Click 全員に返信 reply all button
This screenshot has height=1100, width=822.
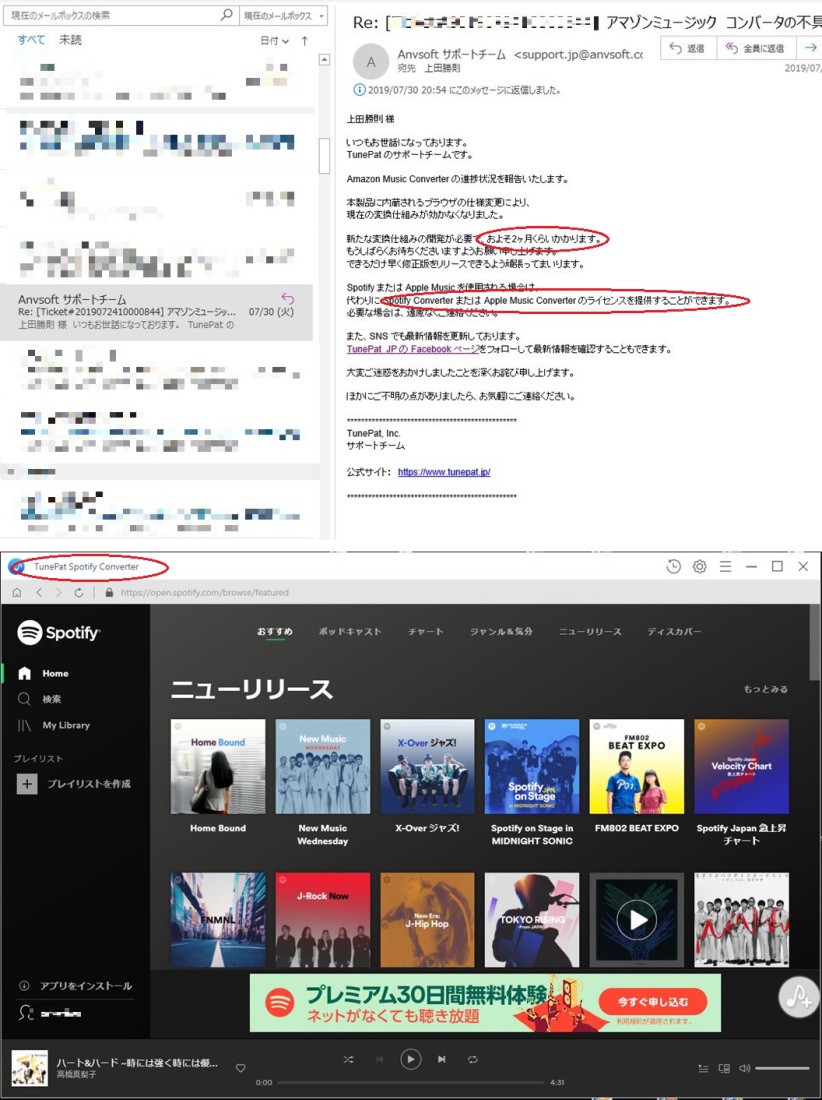pos(755,48)
